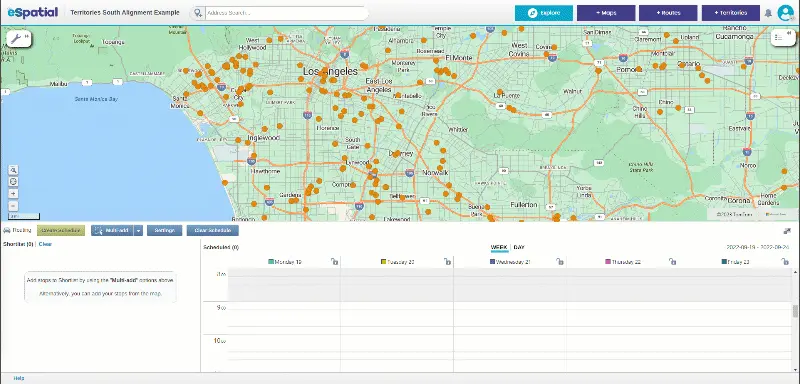Click the magnifier zoom-to-area map tool
Screen dimensions: 800x384
coord(13,170)
